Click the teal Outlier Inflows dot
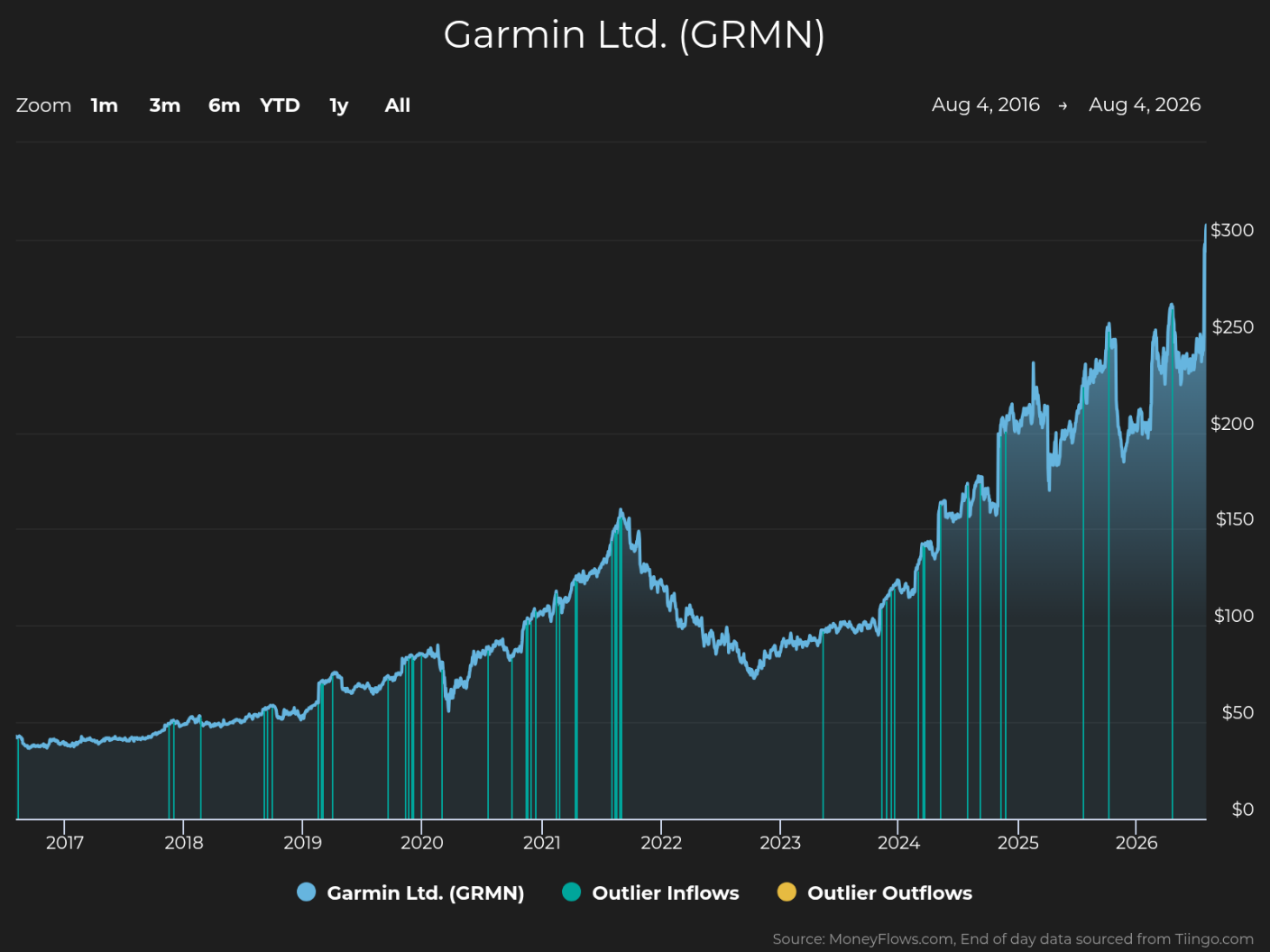The height and width of the screenshot is (952, 1270). point(571,892)
